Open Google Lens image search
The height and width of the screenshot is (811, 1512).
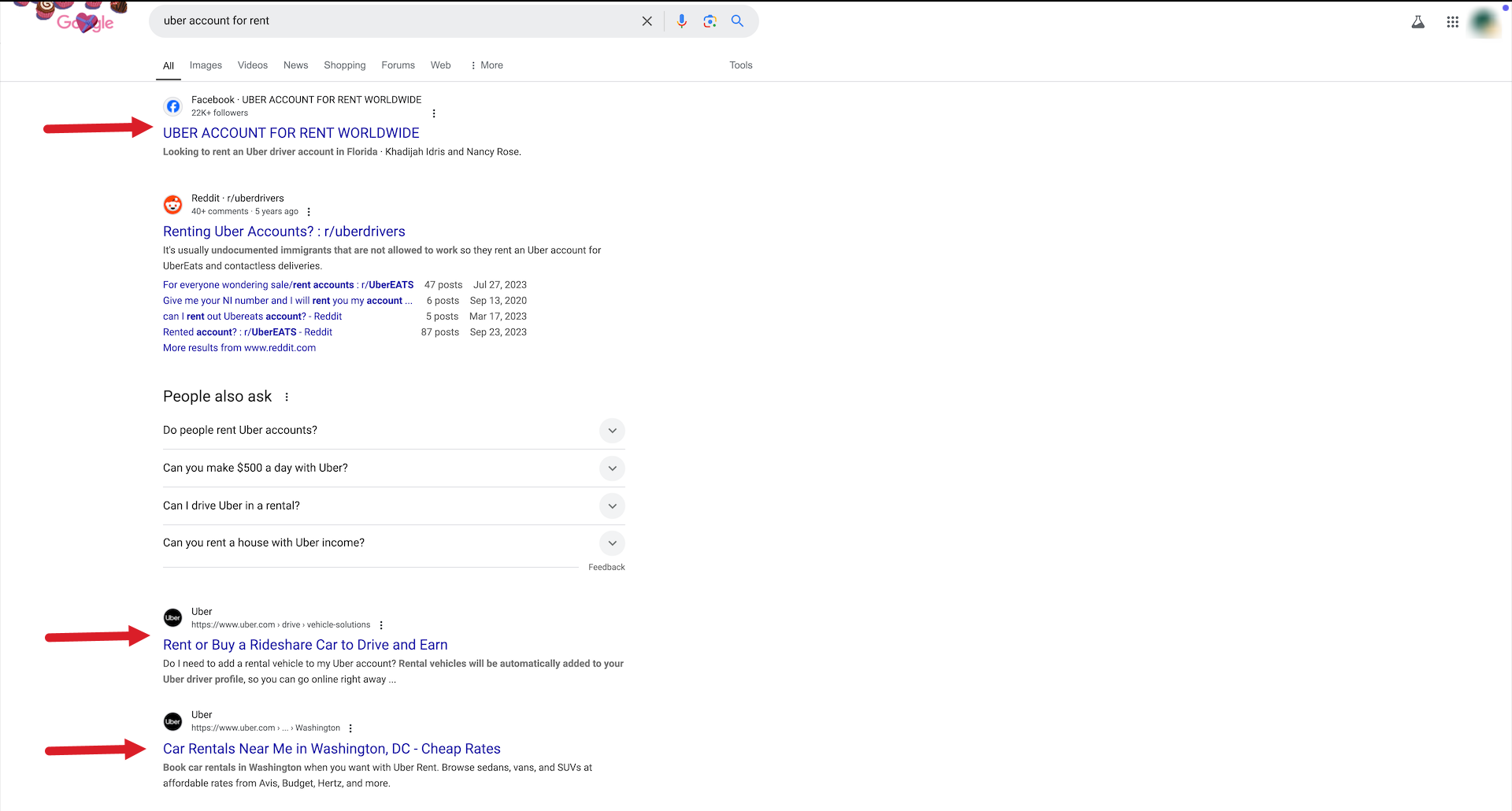(710, 21)
